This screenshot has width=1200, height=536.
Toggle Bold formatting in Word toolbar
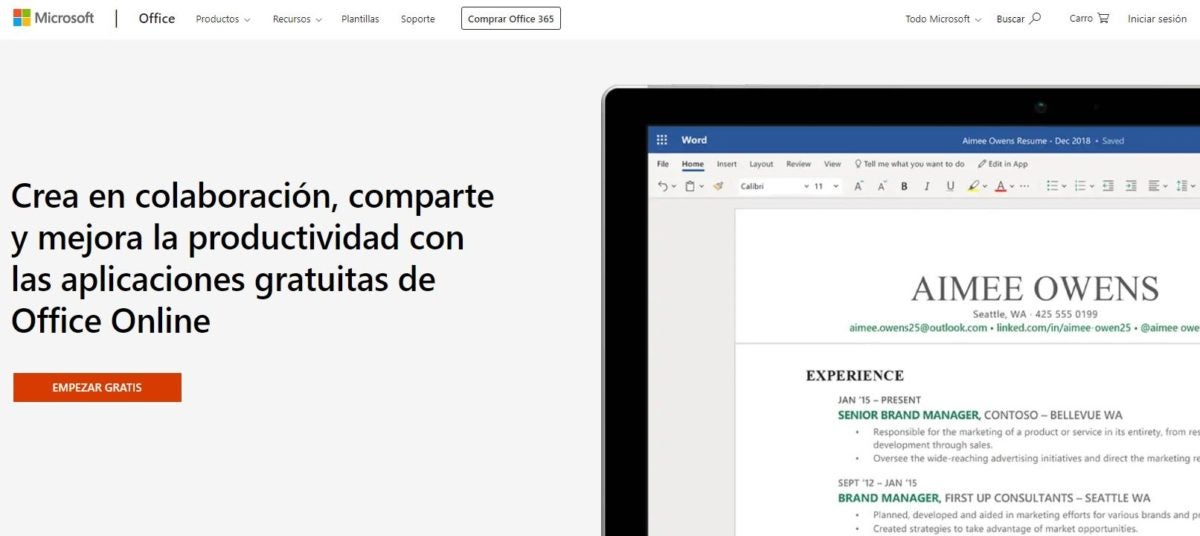pos(904,186)
